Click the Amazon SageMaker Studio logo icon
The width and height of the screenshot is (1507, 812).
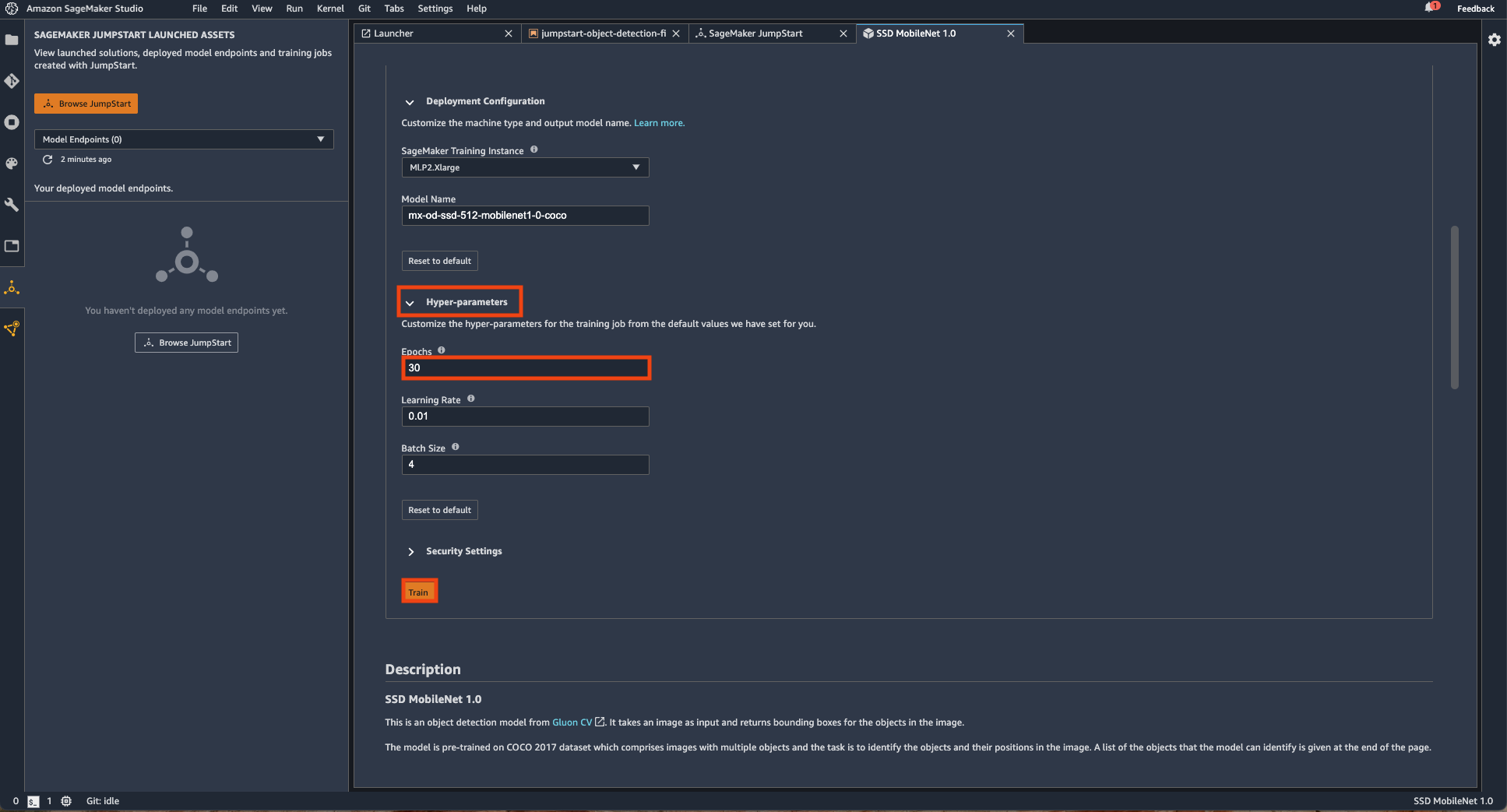tap(12, 9)
